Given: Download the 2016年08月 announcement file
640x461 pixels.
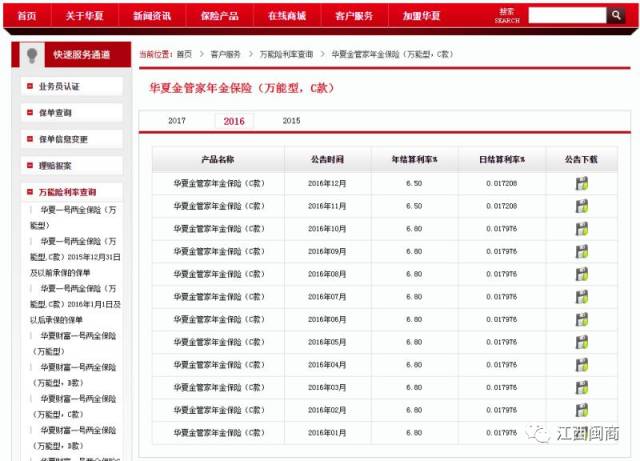Looking at the screenshot, I should coord(582,274).
